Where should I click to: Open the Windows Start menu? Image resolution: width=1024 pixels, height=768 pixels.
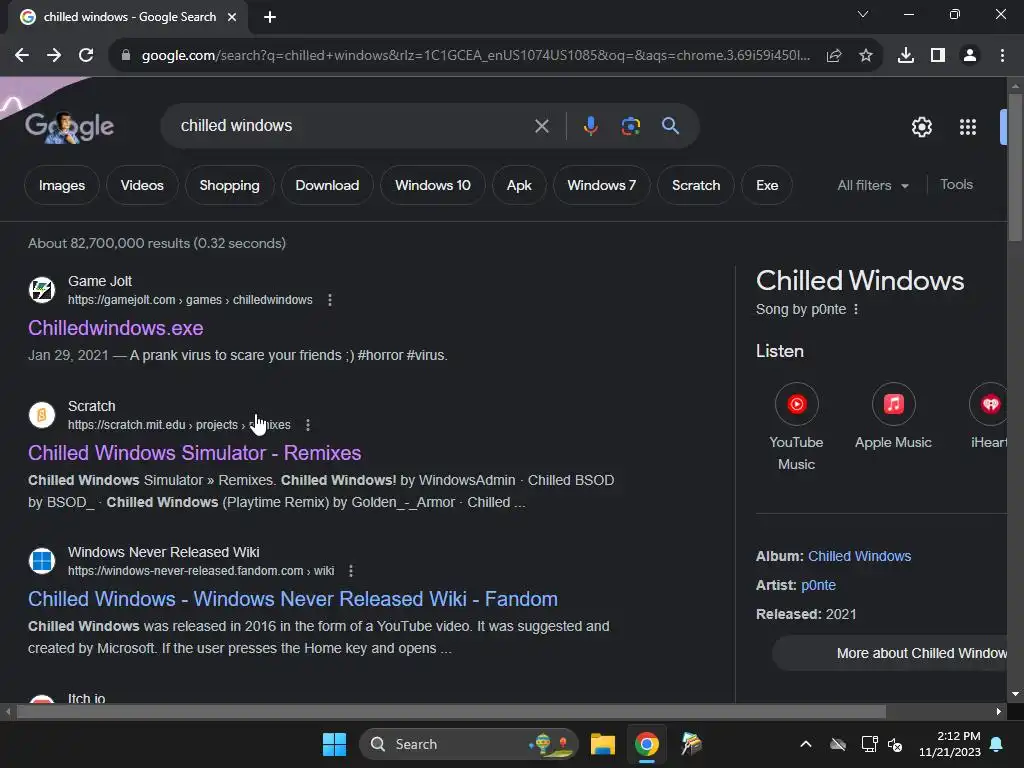(334, 744)
